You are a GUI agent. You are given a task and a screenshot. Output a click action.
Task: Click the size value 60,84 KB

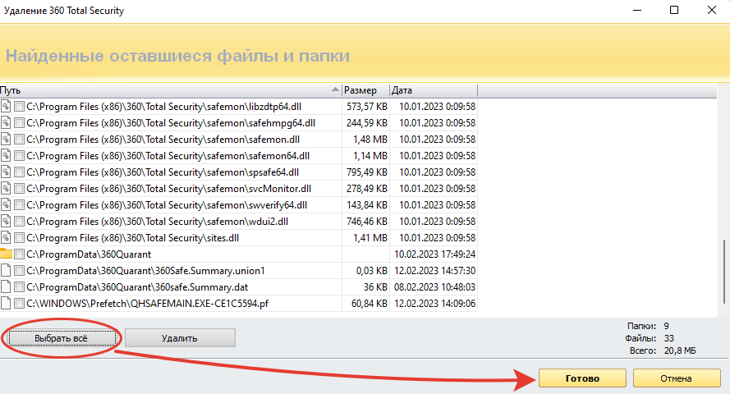pos(369,304)
